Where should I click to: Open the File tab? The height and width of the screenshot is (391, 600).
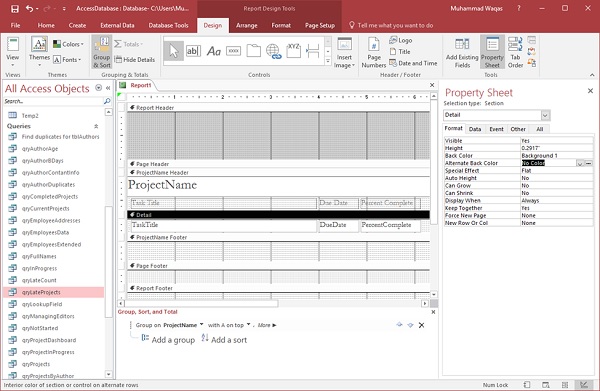pyautogui.click(x=15, y=25)
